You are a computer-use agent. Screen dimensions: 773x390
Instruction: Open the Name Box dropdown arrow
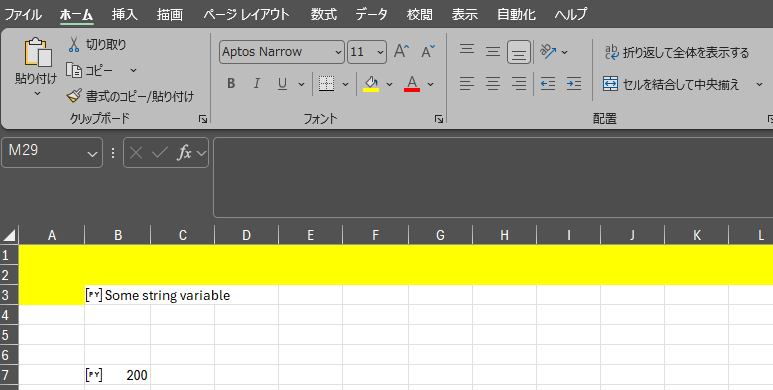[92, 154]
